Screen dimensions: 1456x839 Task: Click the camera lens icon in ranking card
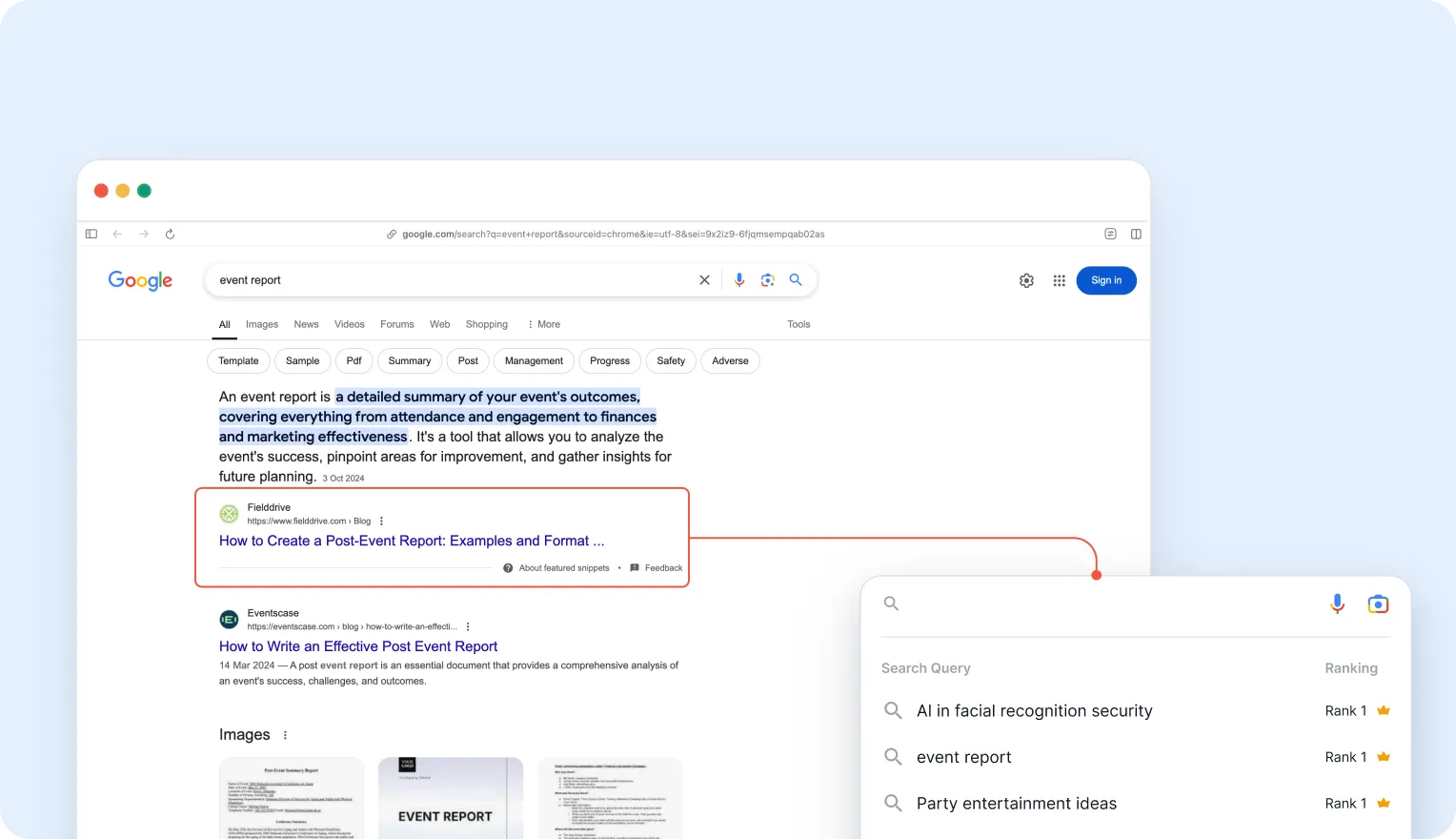[x=1378, y=604]
